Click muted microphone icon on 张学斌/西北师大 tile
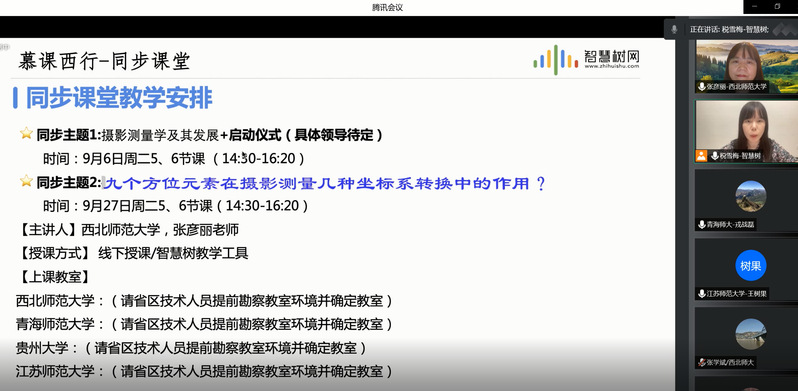 pyautogui.click(x=702, y=362)
